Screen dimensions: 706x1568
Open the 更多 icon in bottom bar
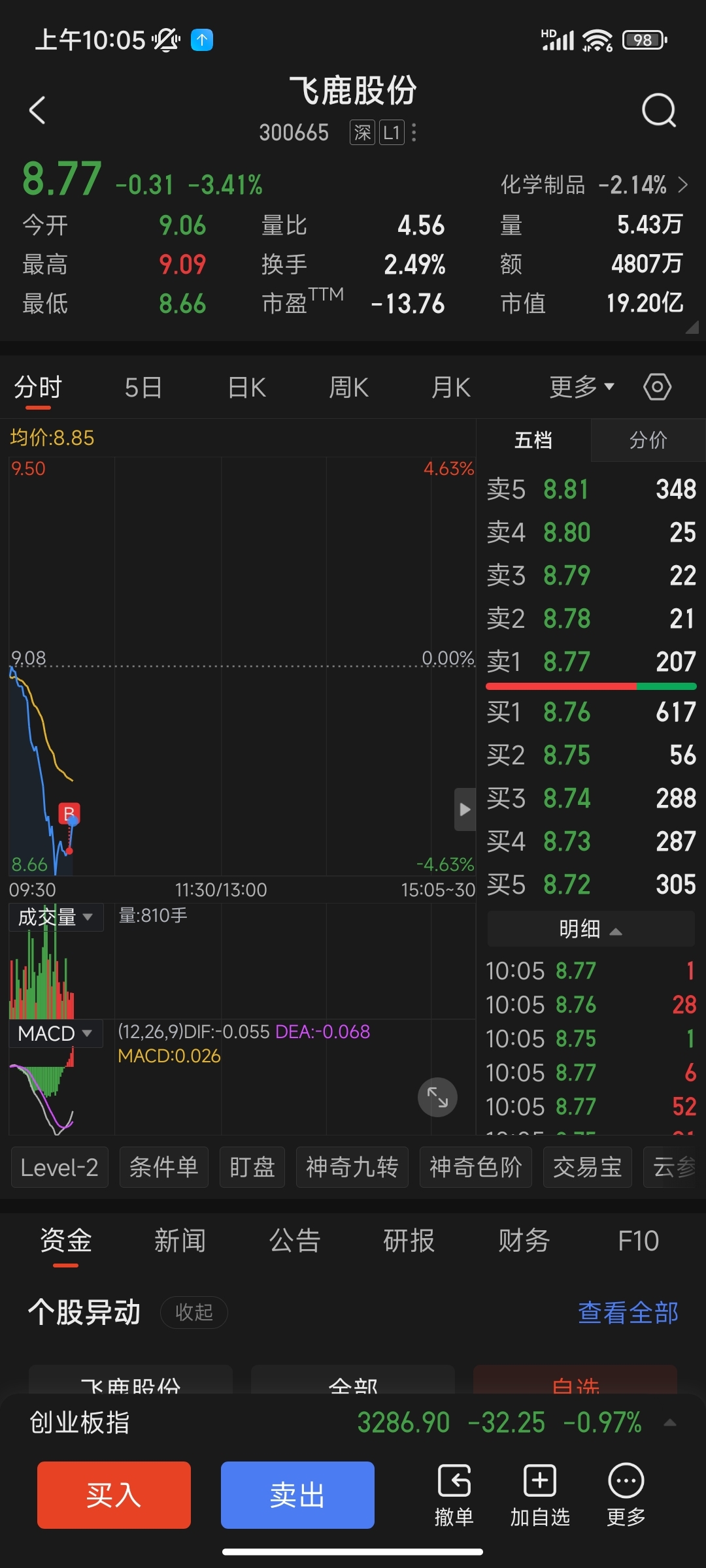coord(626,1495)
